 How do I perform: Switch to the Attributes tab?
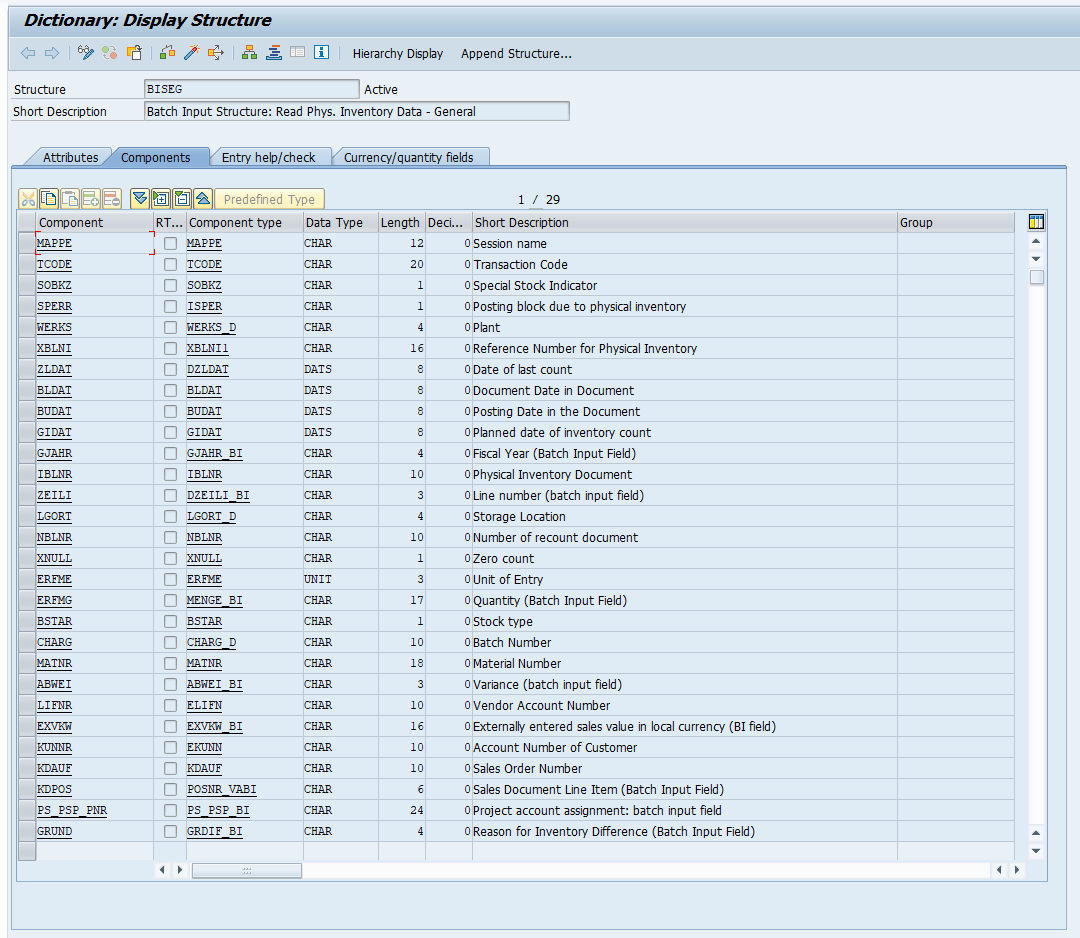pos(70,157)
